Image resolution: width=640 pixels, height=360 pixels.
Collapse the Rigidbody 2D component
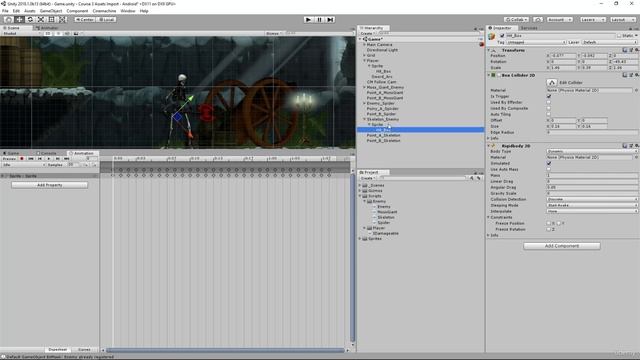(x=489, y=146)
